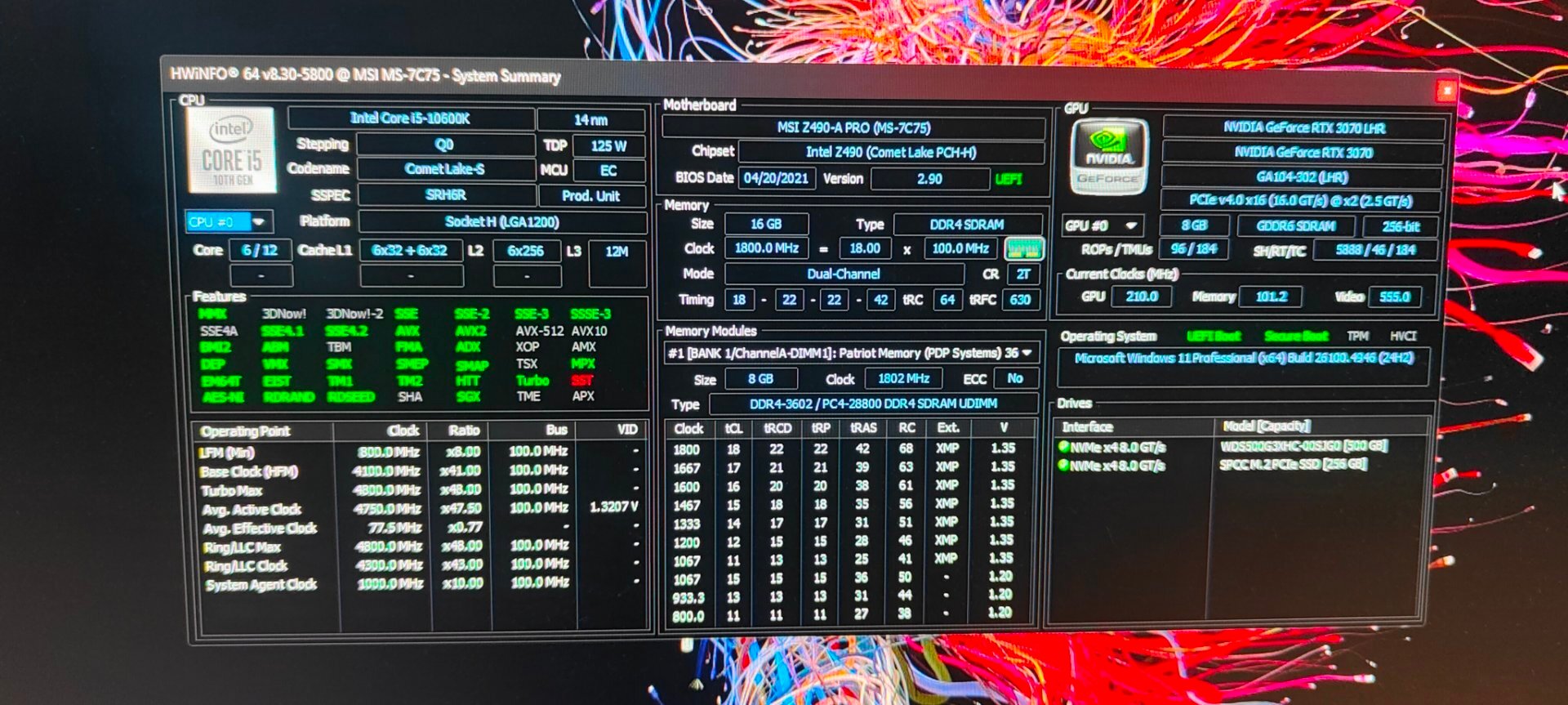Click the Secure Boot indicator
Viewport: 1568px width, 705px height.
[x=1295, y=337]
